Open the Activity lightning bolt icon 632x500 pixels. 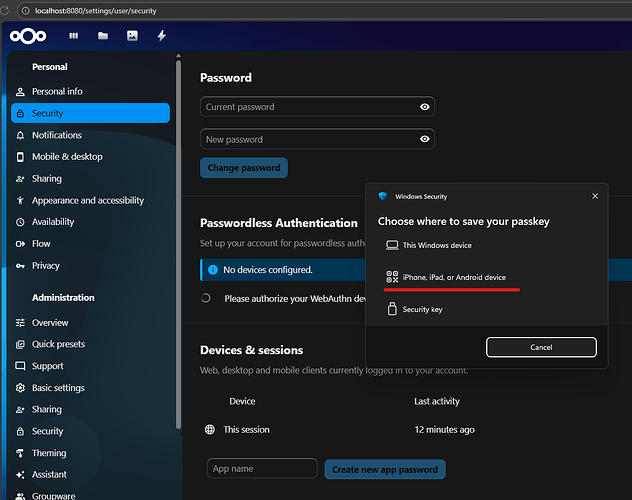point(161,36)
